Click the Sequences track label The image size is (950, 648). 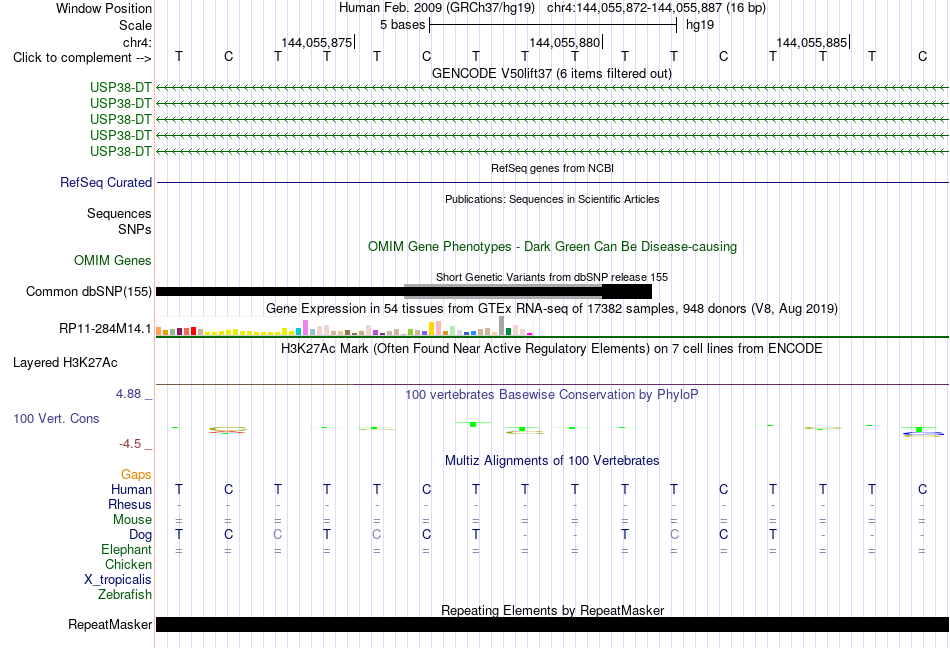[119, 213]
